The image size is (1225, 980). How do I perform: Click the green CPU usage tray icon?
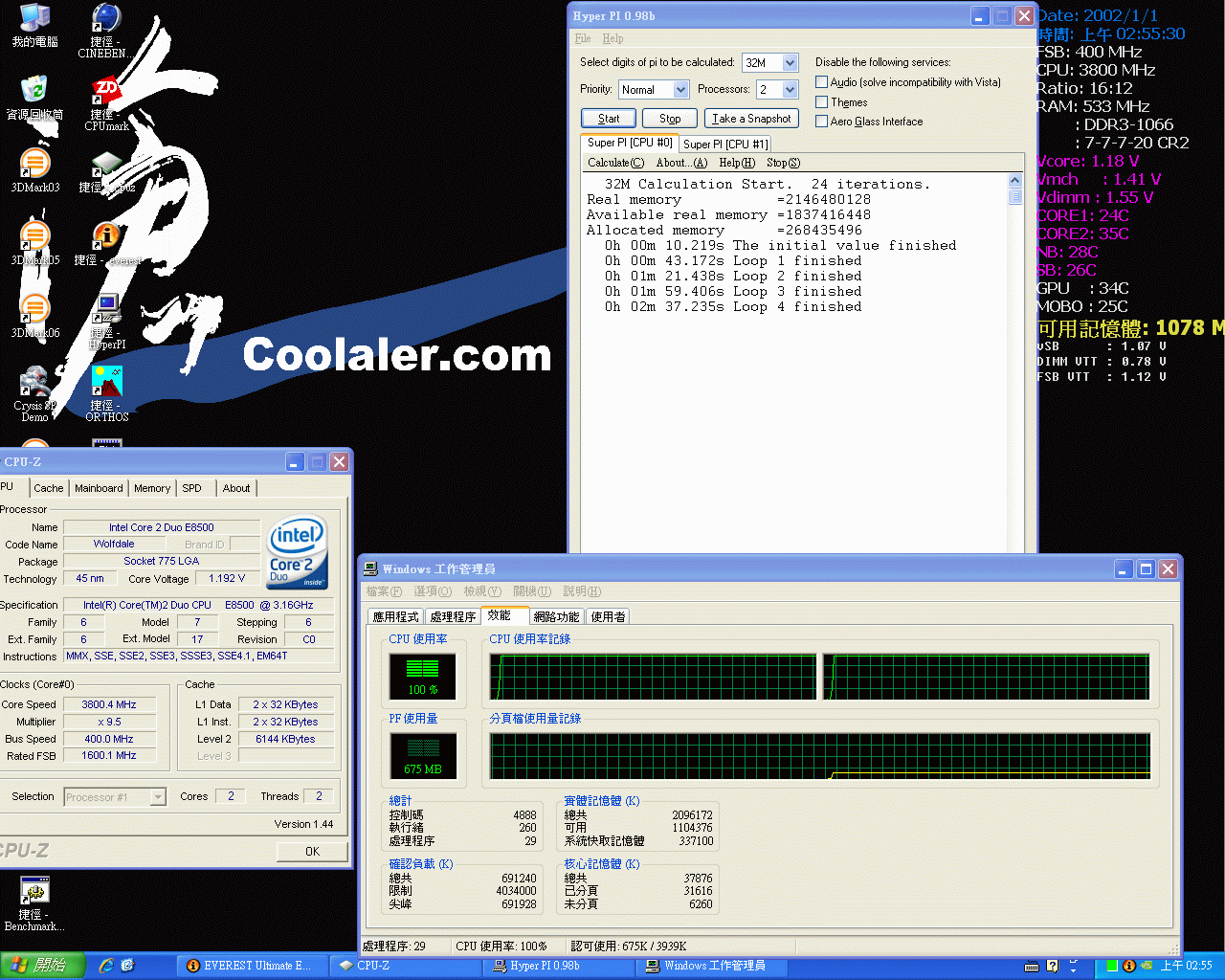[1112, 966]
